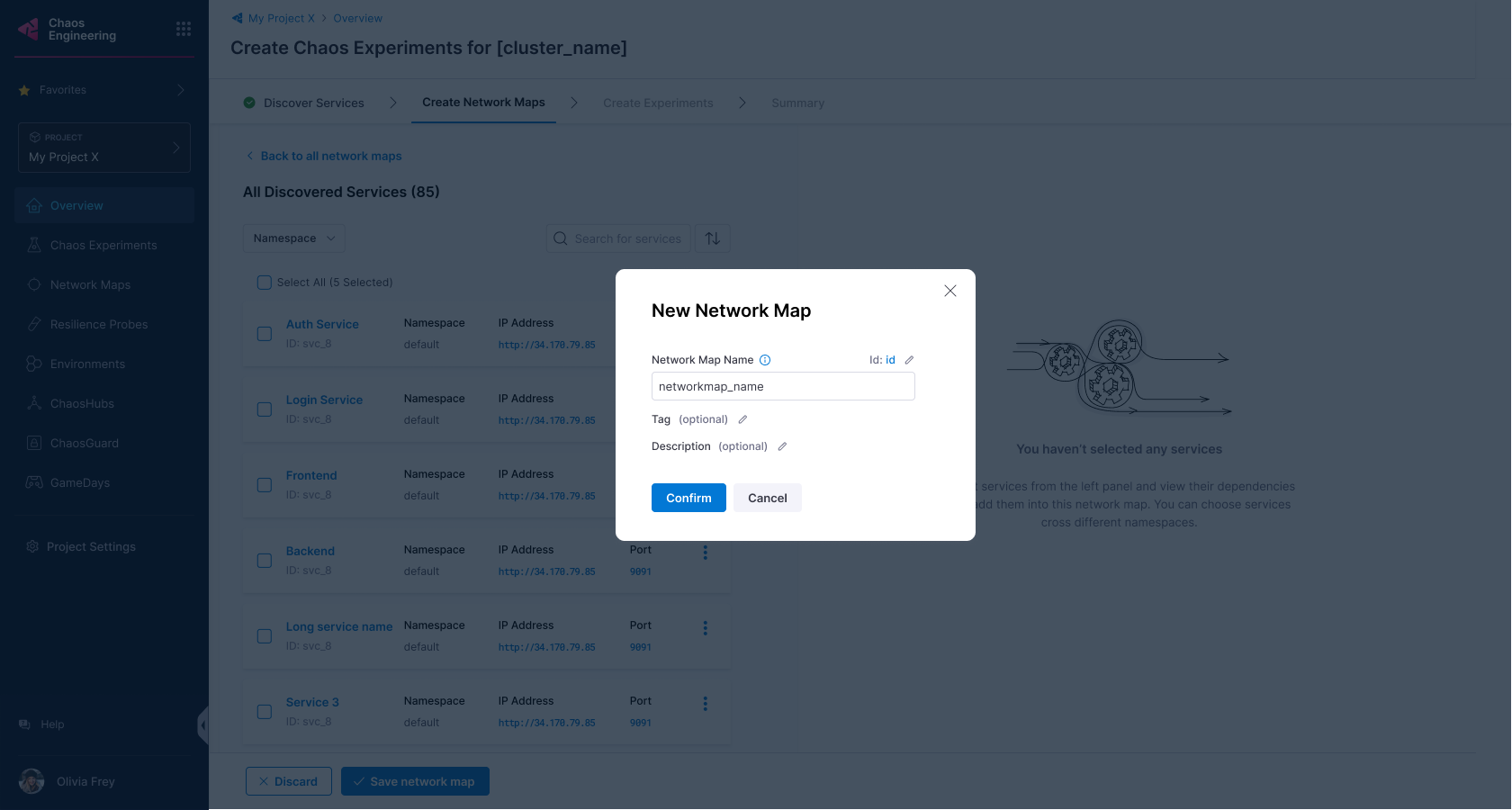Close the New Network Map dialog

click(950, 291)
